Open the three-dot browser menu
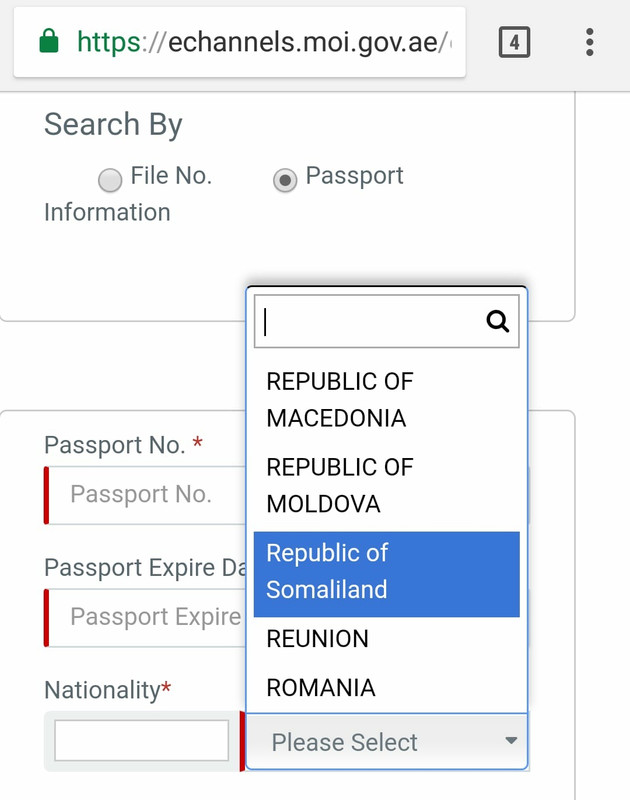Viewport: 630px width, 800px height. tap(590, 42)
